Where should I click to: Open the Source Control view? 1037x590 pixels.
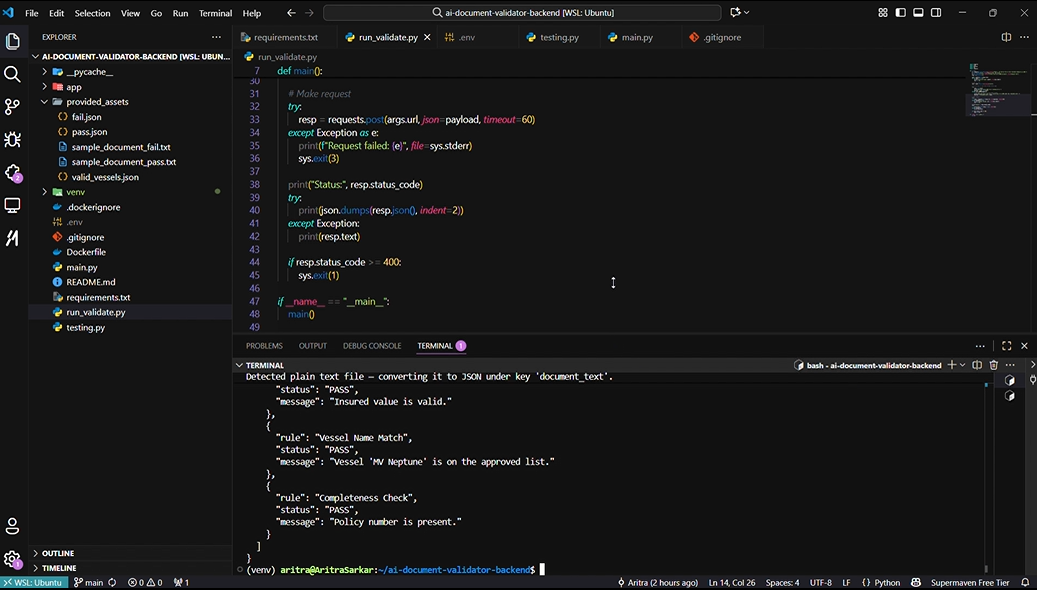tap(13, 106)
